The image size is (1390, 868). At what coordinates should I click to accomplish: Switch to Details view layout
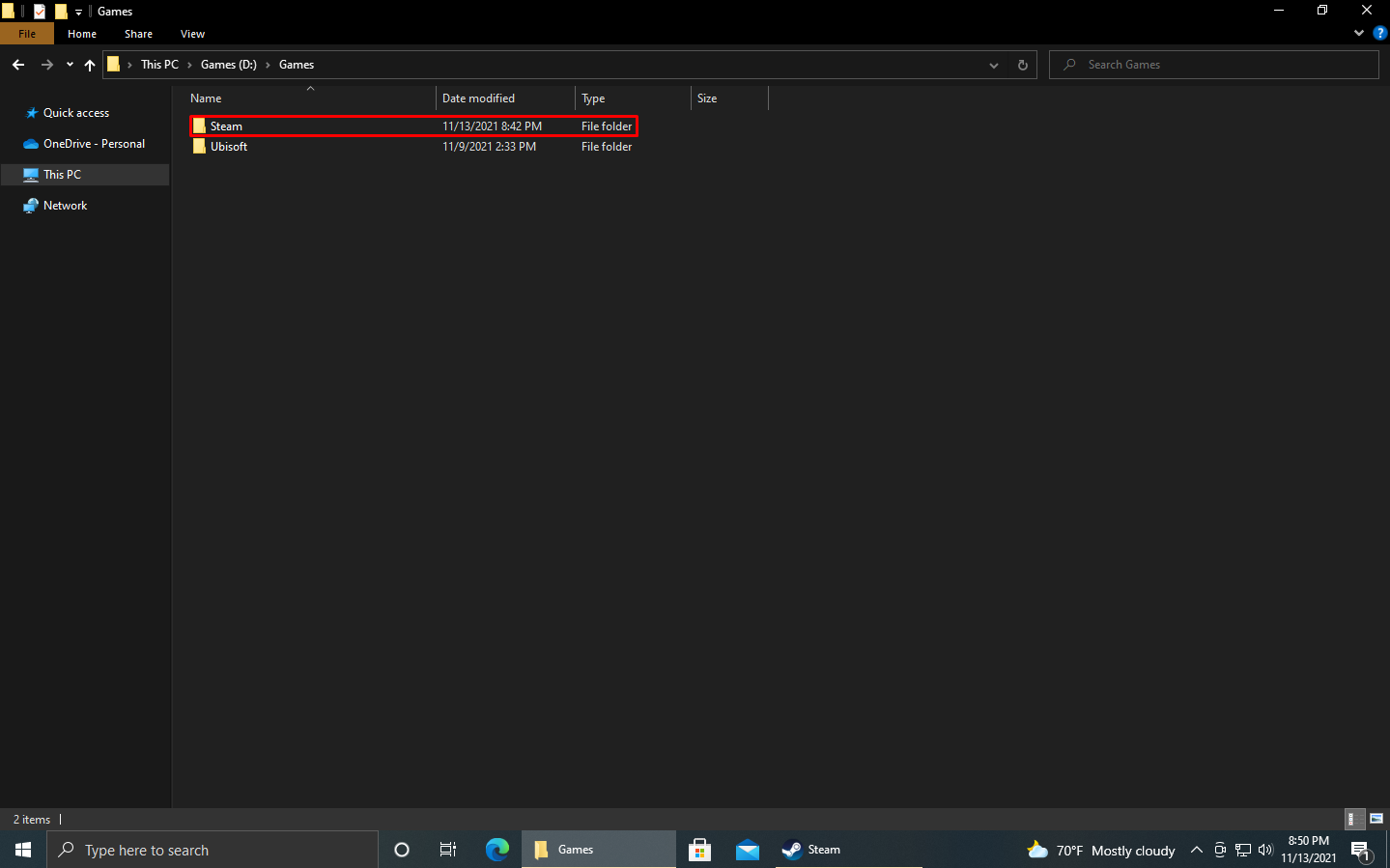click(1355, 819)
